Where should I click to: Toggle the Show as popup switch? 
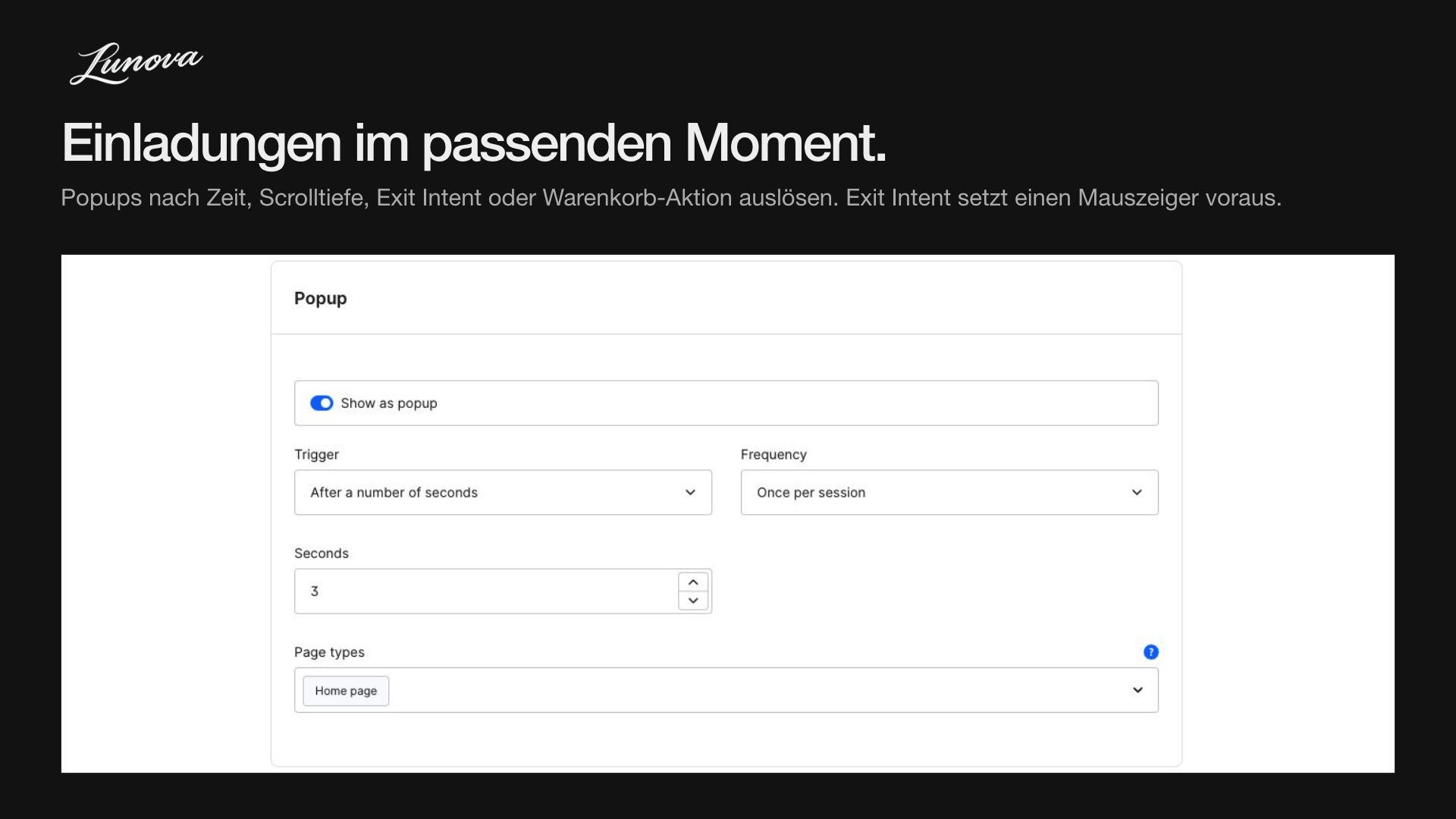coord(322,403)
